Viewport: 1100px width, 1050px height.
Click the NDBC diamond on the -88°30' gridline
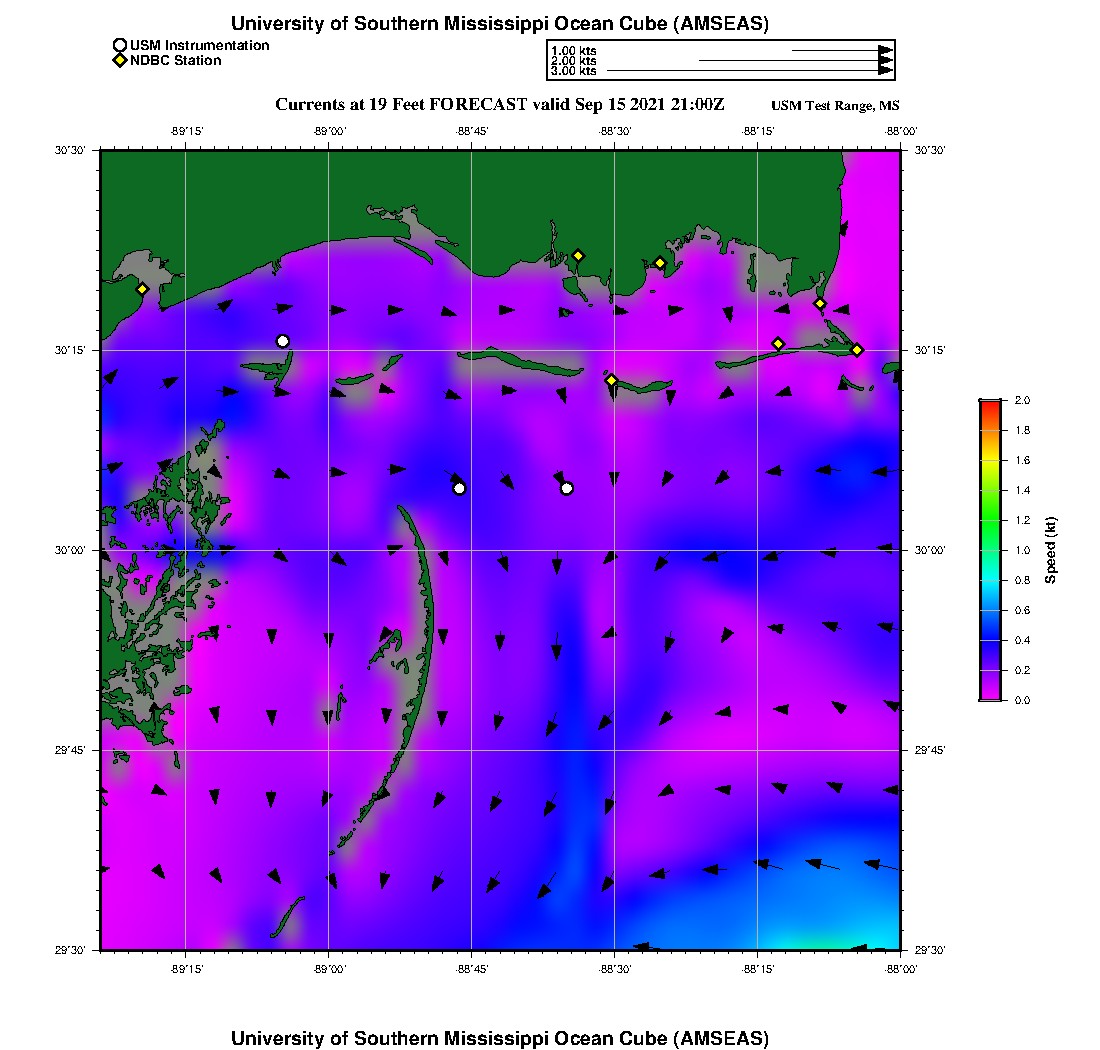[612, 380]
